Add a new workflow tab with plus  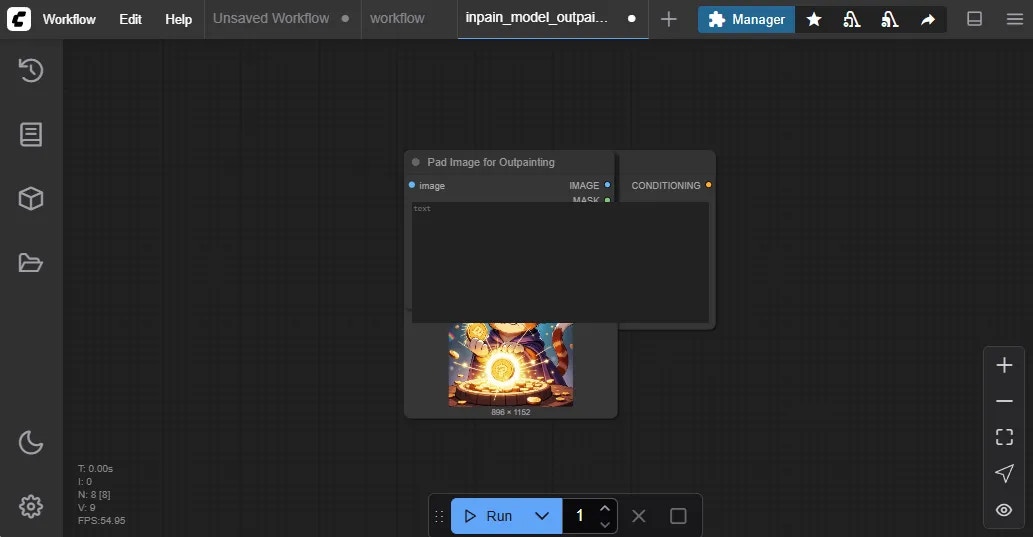click(669, 19)
